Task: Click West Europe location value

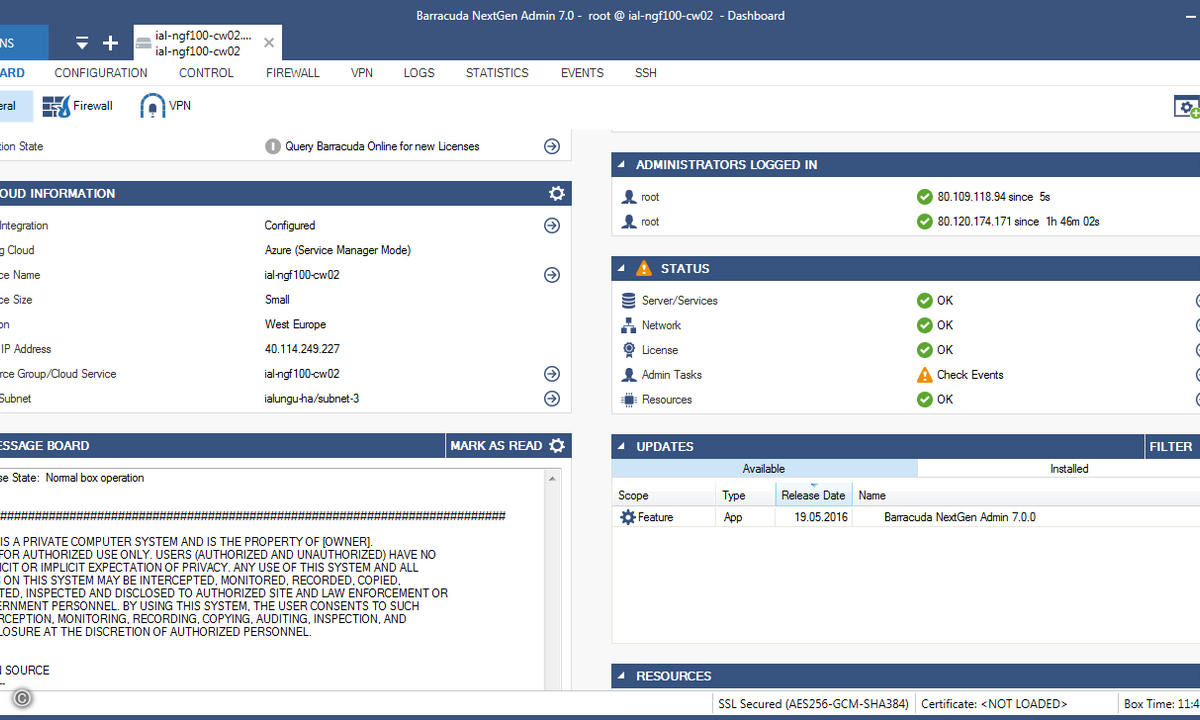Action: (295, 325)
